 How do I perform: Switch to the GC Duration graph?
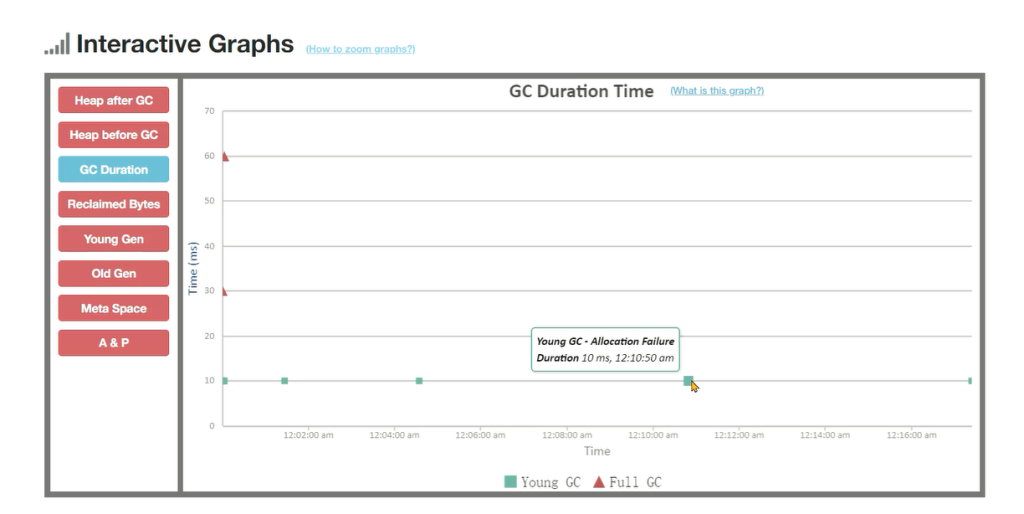tap(113, 170)
